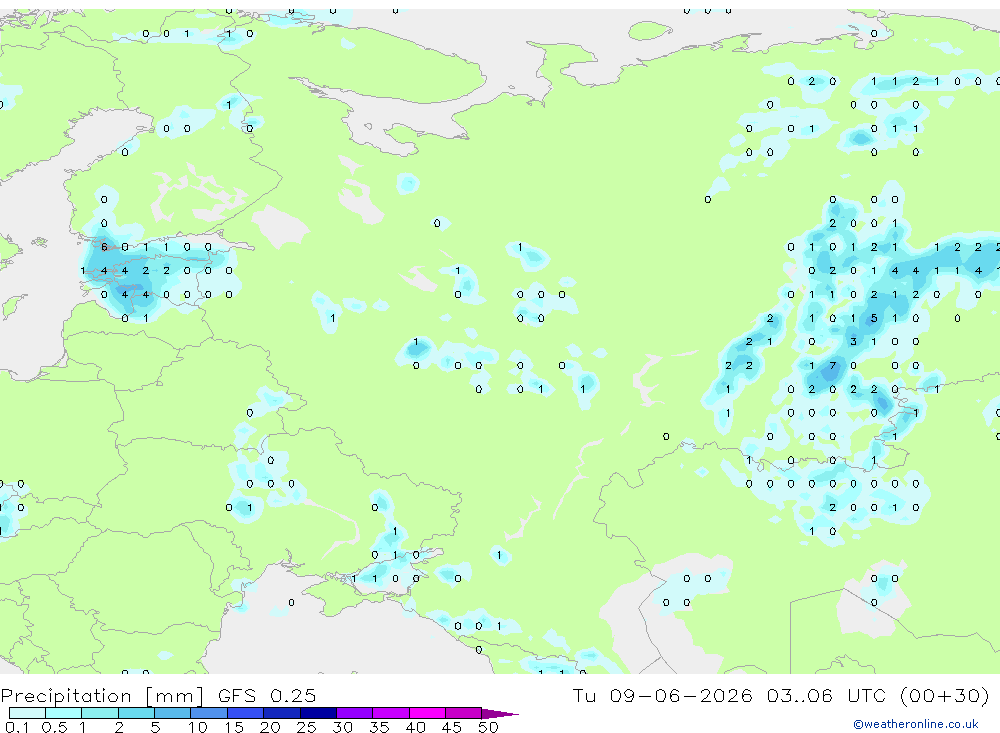Click the legend label "10"
This screenshot has width=1000, height=733.
pyautogui.click(x=198, y=727)
